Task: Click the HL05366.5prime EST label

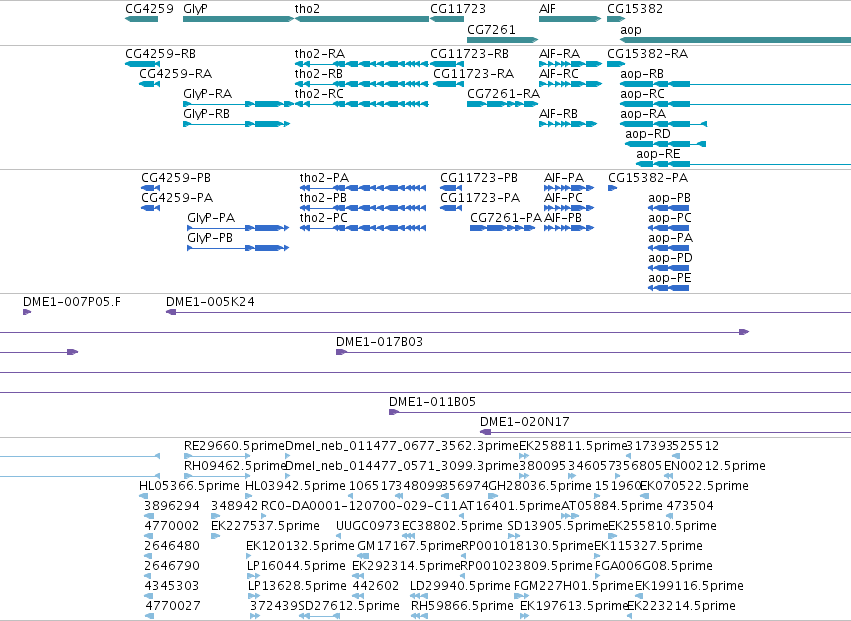Action: [x=189, y=486]
